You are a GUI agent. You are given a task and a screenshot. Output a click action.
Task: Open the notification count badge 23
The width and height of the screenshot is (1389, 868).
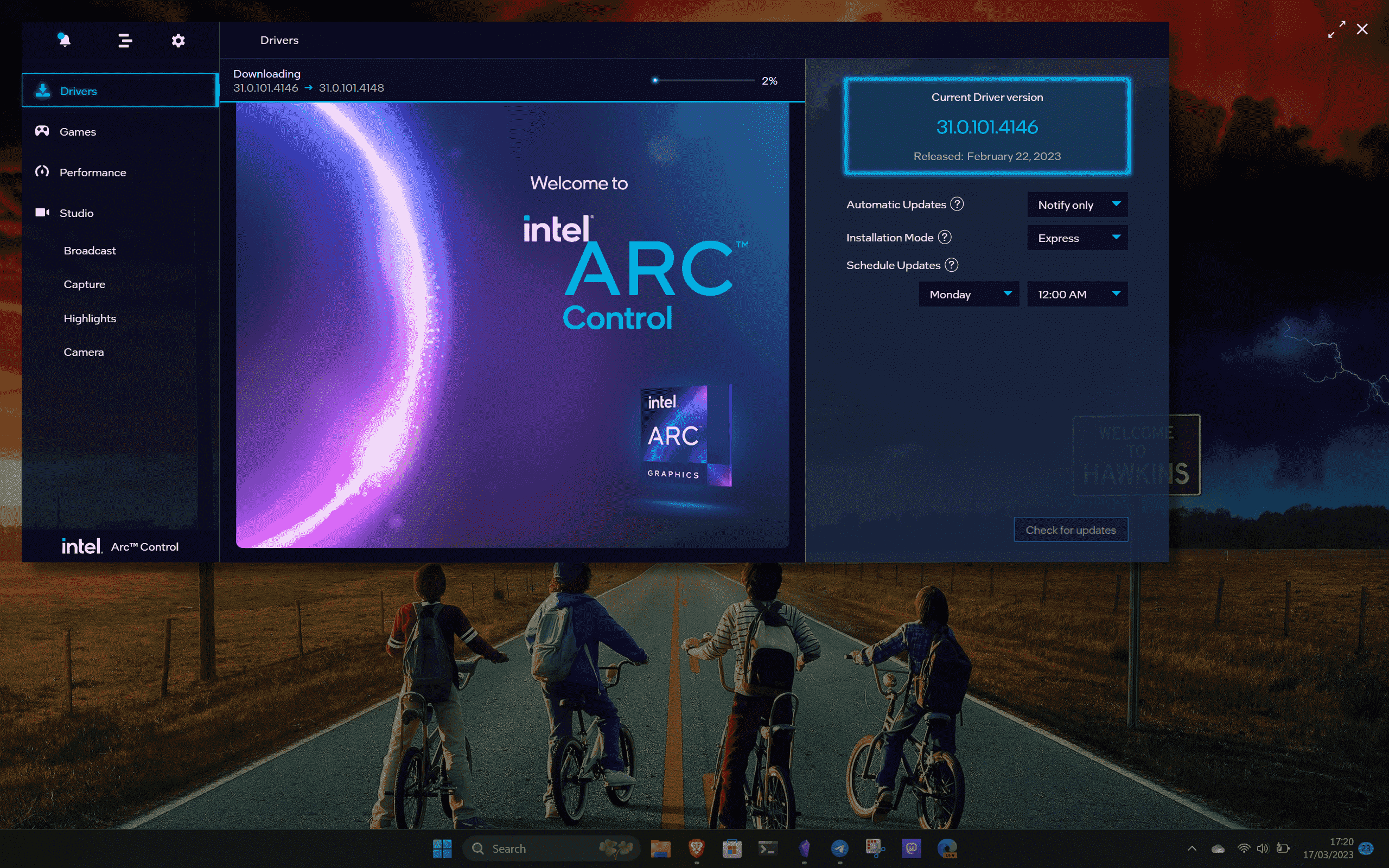pos(1366,848)
